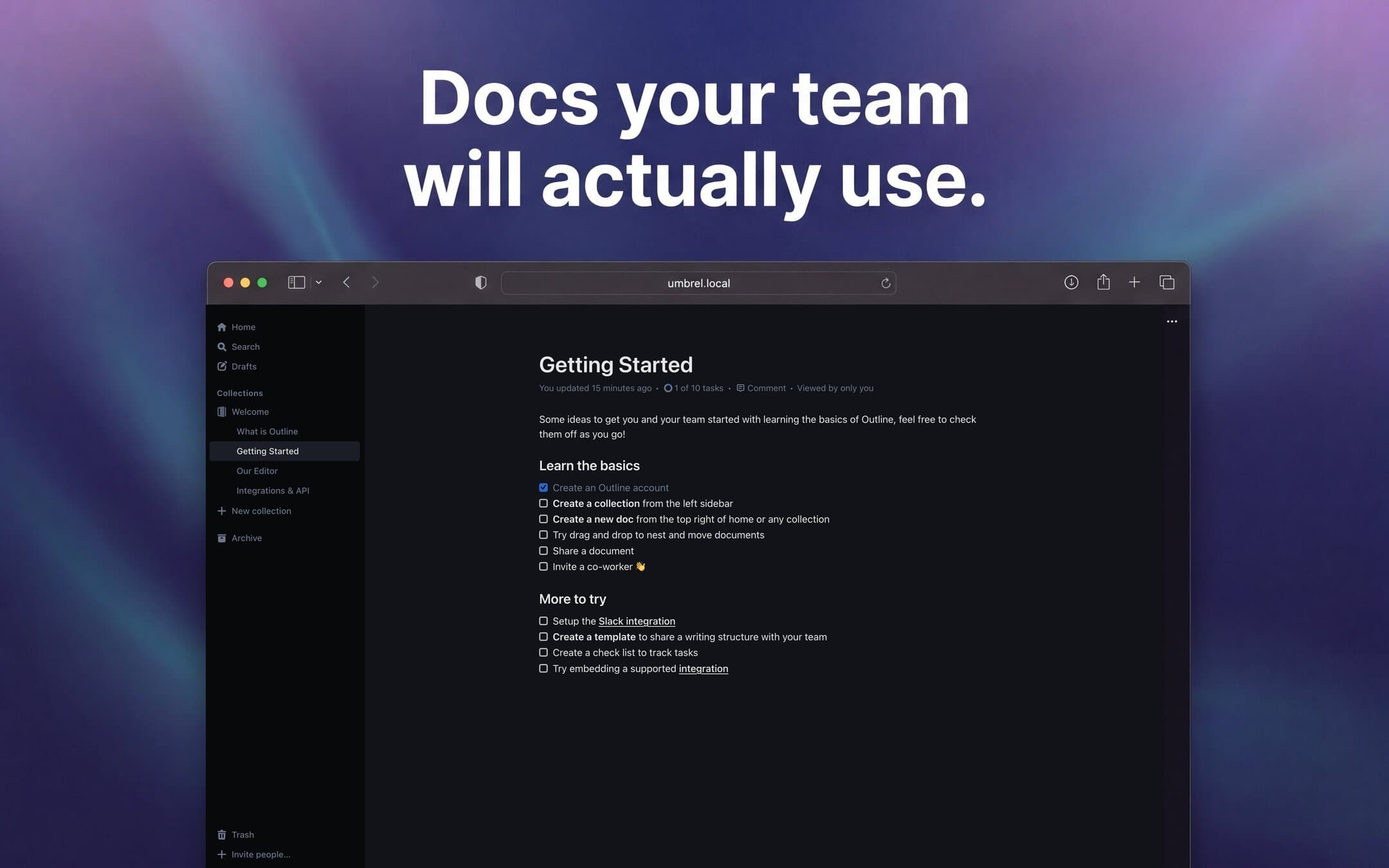Switch to the 'Our Editor' document

tap(257, 471)
